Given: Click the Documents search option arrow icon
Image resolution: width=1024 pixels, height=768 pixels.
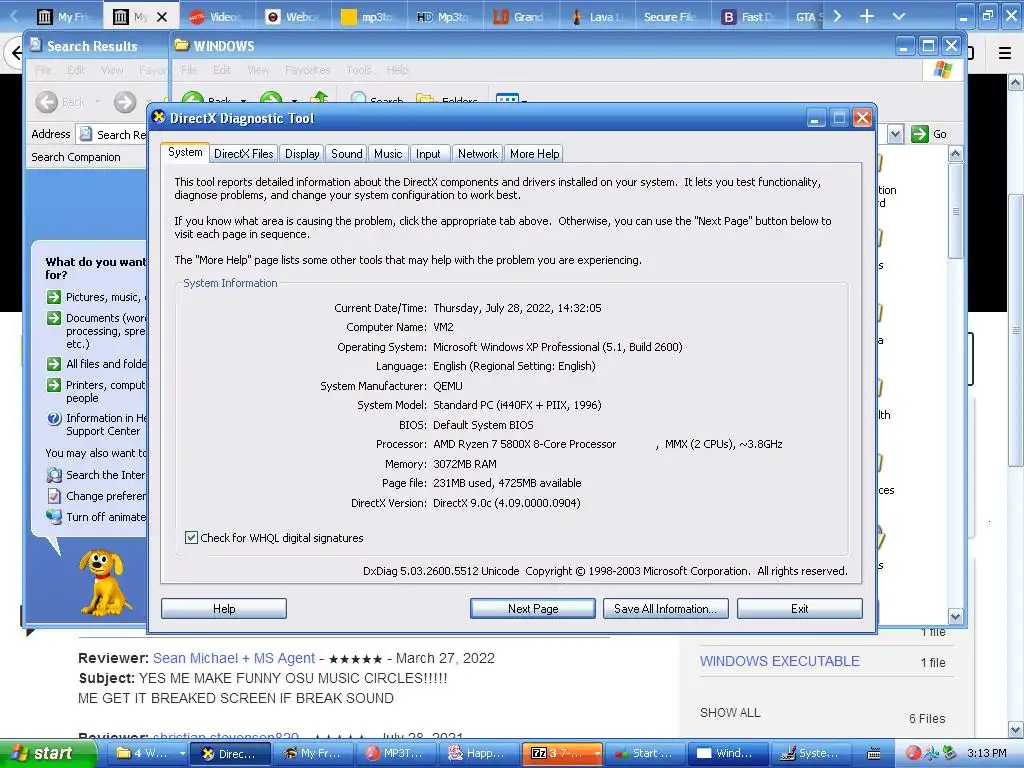Looking at the screenshot, I should [x=54, y=318].
